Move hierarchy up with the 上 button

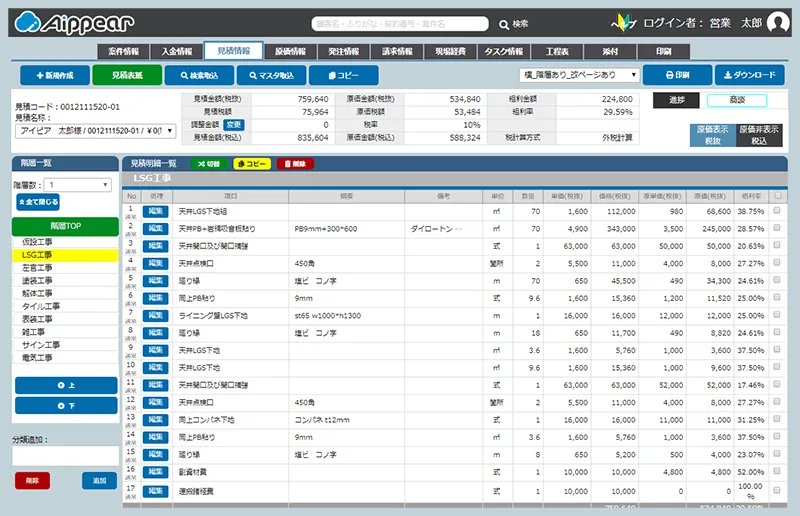pyautogui.click(x=65, y=385)
